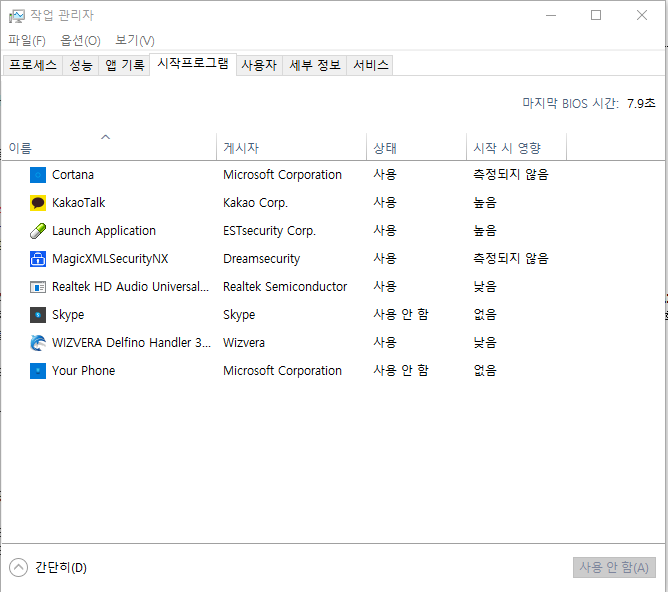Click 높음 impact in Launch Application row
The width and height of the screenshot is (668, 592).
[485, 231]
